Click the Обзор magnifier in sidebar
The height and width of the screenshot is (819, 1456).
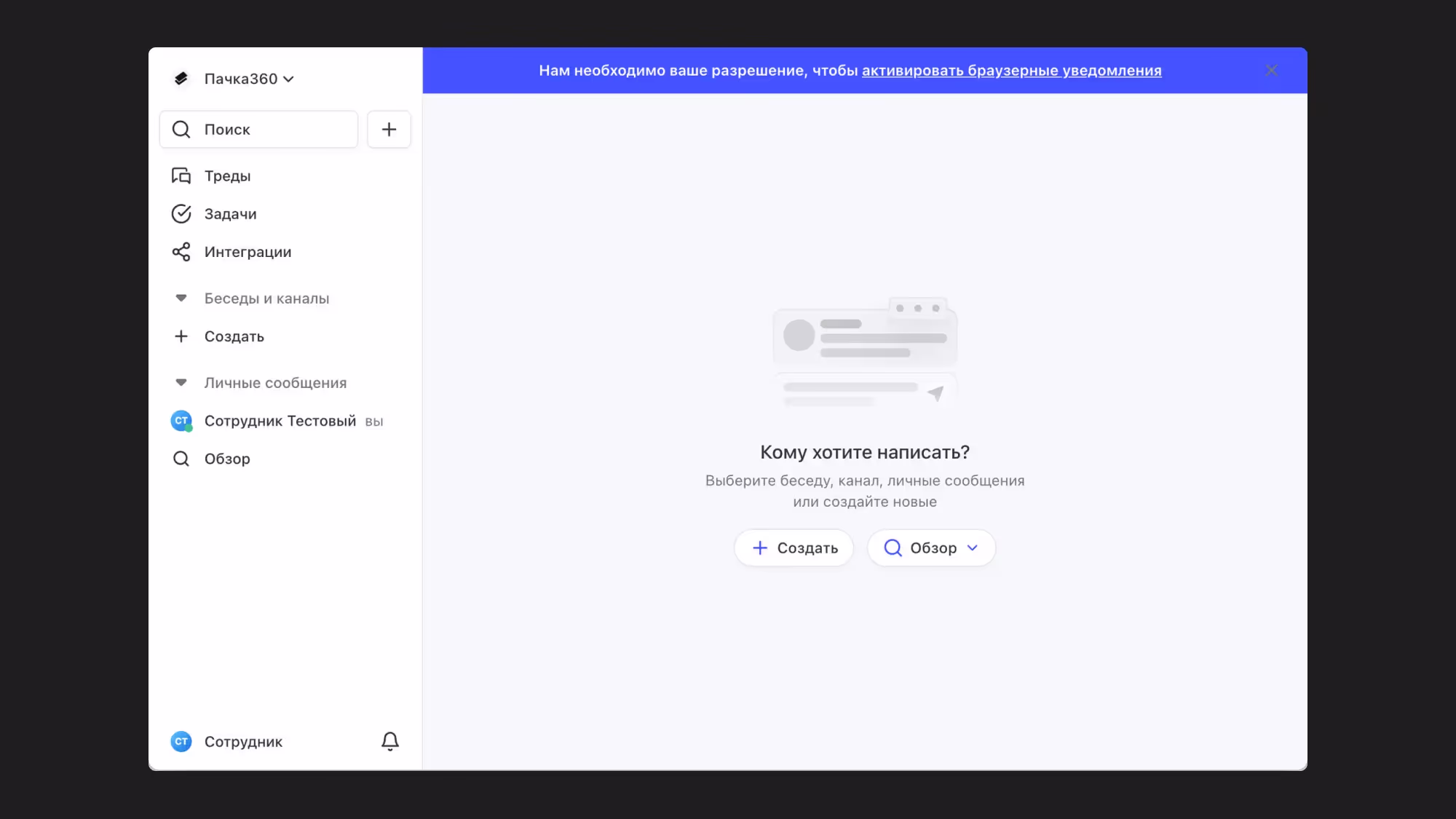pyautogui.click(x=181, y=459)
